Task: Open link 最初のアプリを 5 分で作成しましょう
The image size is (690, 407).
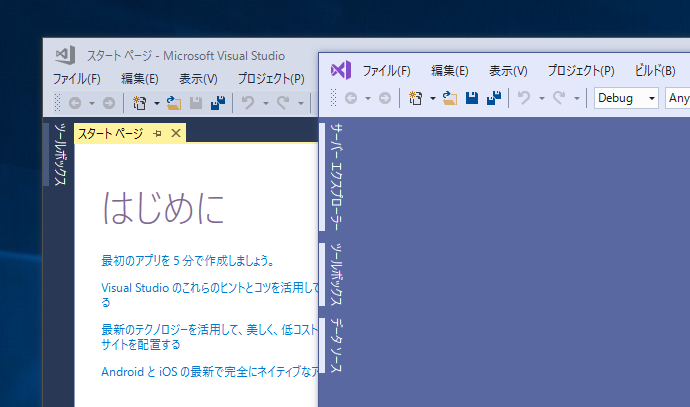Action: coord(188,261)
